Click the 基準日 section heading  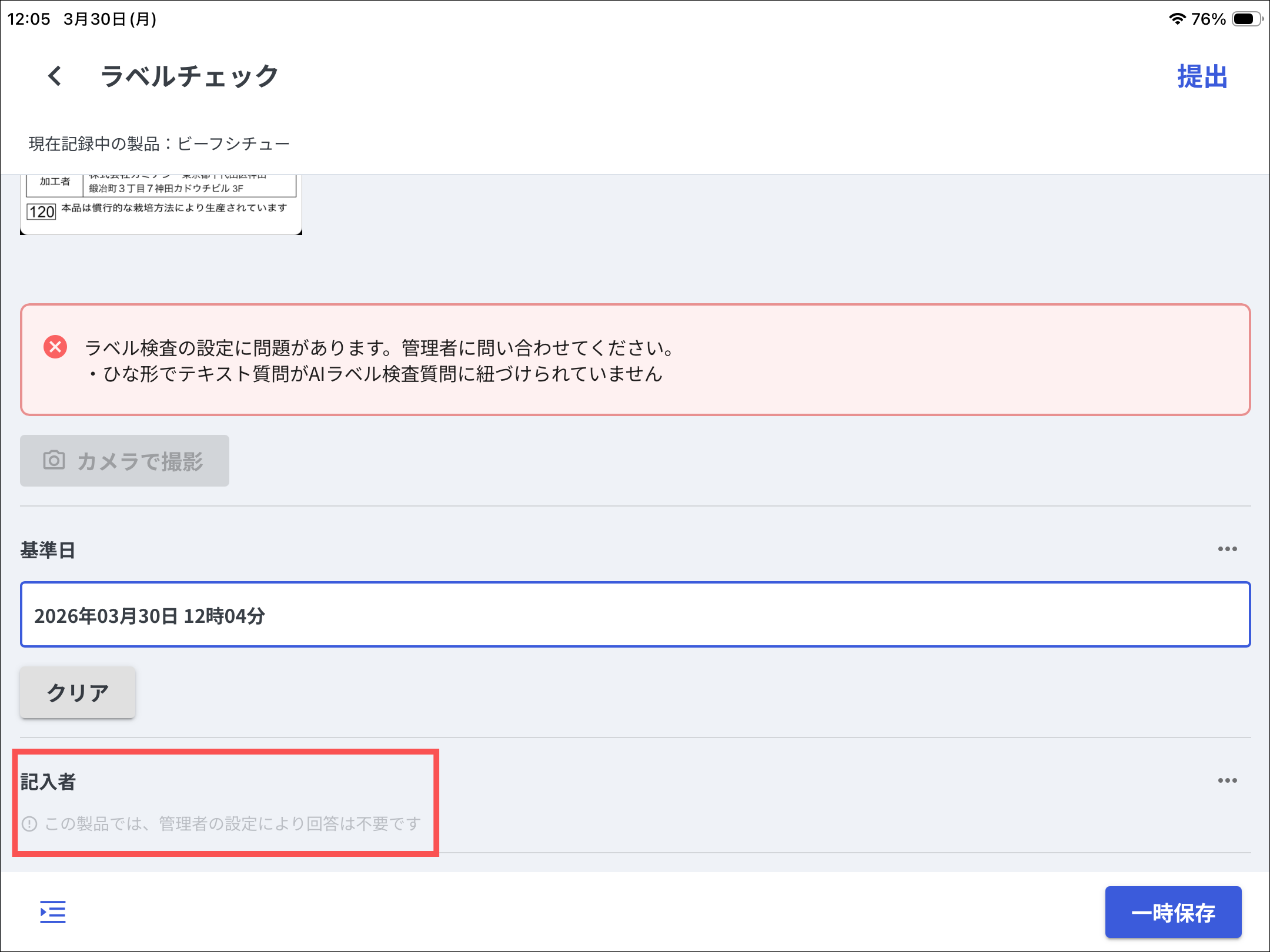coord(48,550)
